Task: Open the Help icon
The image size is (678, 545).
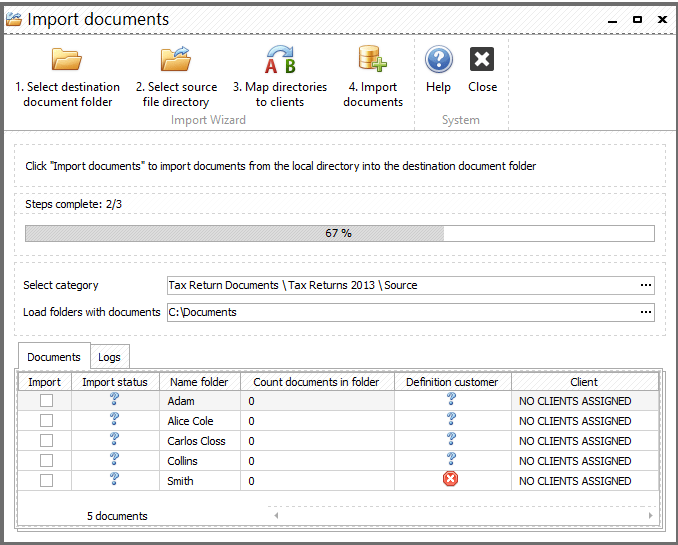Action: pyautogui.click(x=438, y=59)
